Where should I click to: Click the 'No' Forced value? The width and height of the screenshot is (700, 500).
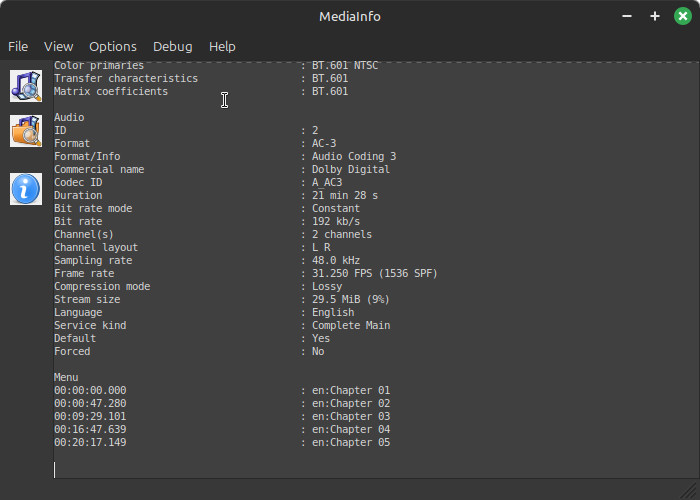pyautogui.click(x=318, y=351)
